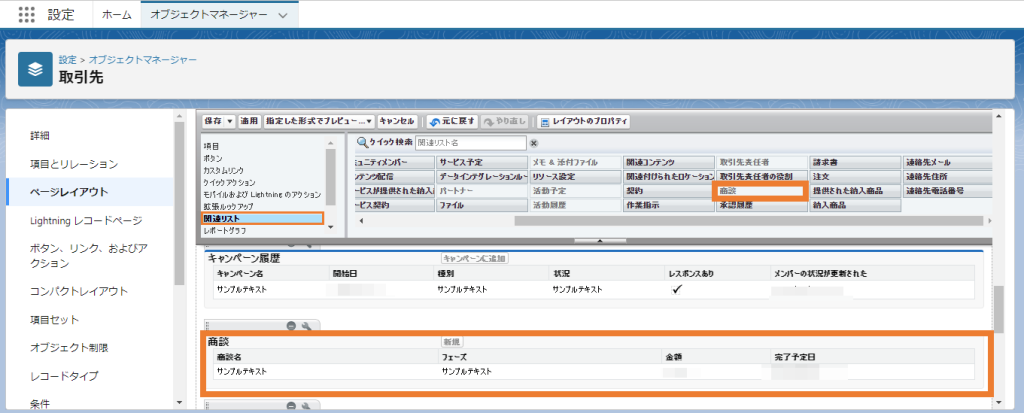This screenshot has width=1024, height=413.
Task: Open 項目セット in the sidebar
Action: 54,320
